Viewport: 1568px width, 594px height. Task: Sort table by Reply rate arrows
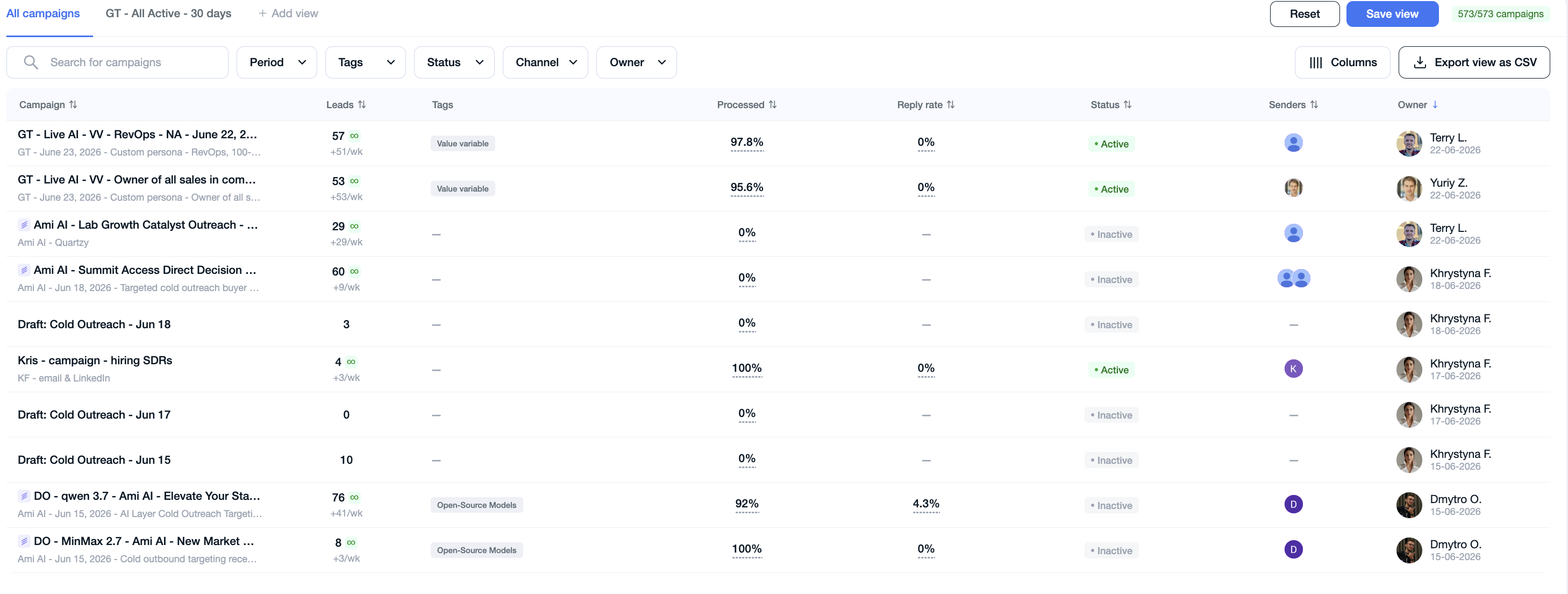pyautogui.click(x=950, y=105)
